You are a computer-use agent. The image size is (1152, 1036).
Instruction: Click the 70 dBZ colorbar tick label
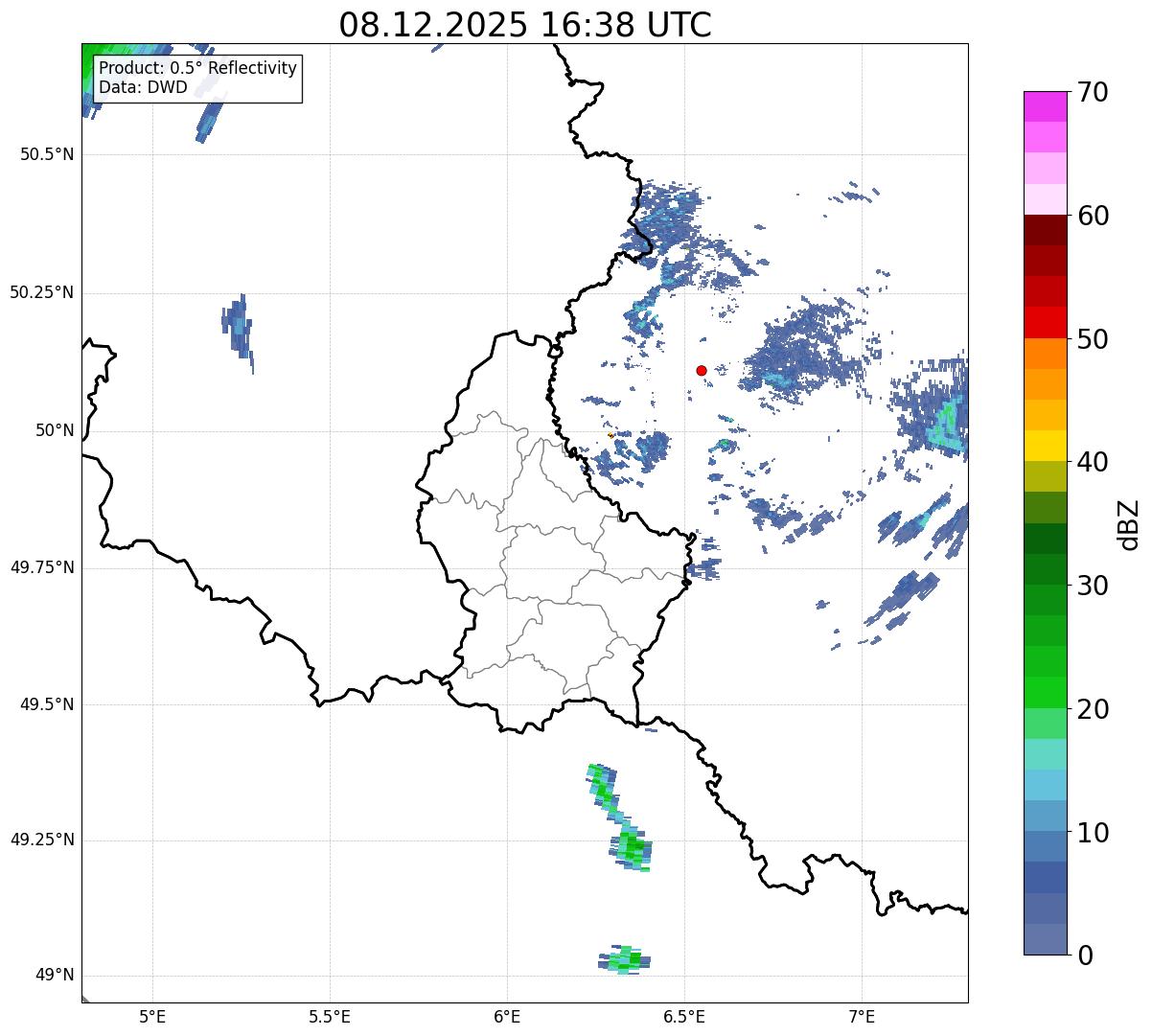click(x=1093, y=92)
